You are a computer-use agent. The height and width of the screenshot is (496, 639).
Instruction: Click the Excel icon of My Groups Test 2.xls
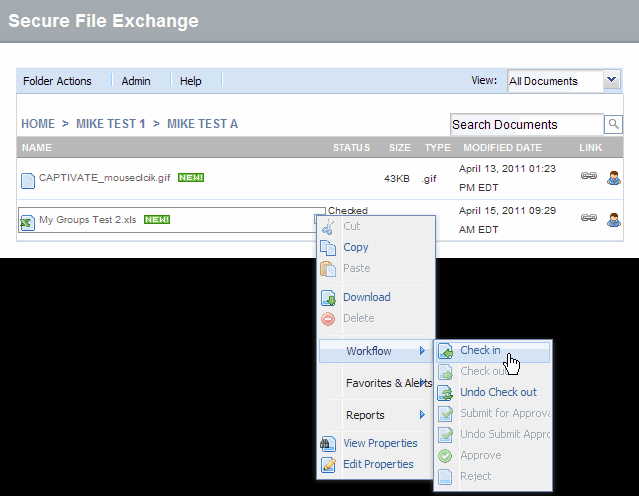28,220
